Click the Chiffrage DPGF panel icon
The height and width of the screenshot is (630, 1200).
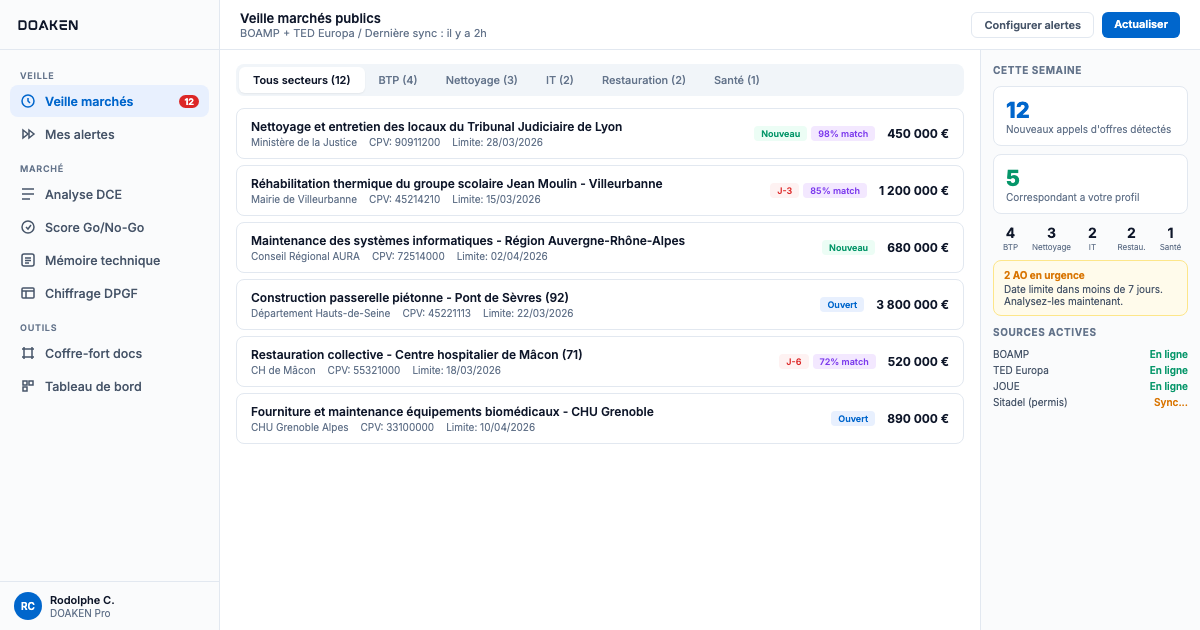28,293
